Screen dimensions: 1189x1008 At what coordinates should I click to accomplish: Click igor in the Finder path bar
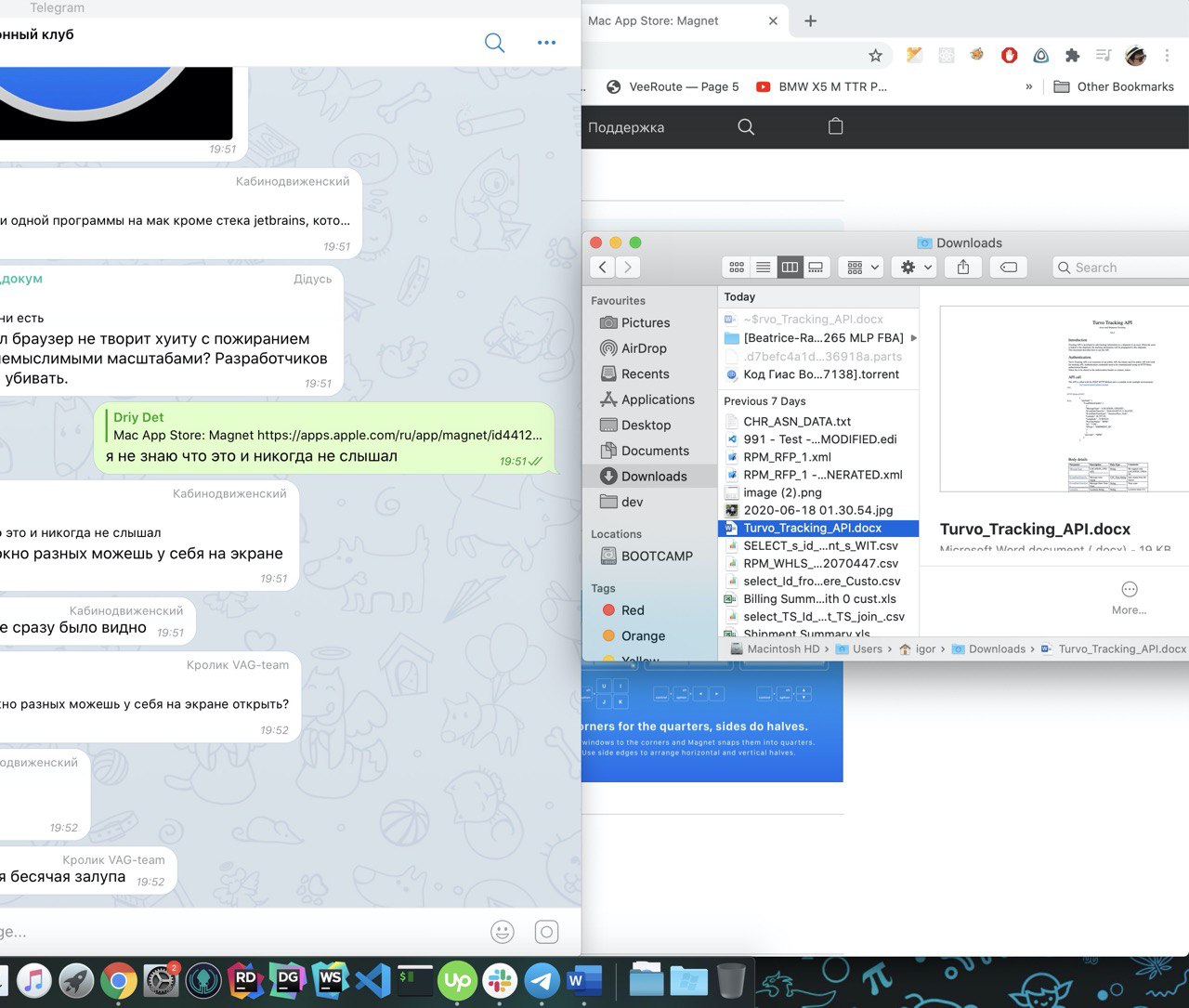918,649
